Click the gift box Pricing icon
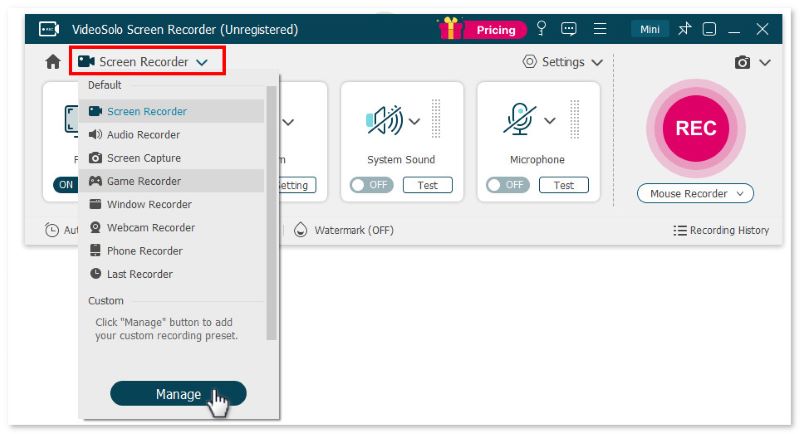The height and width of the screenshot is (434, 800). tap(449, 28)
